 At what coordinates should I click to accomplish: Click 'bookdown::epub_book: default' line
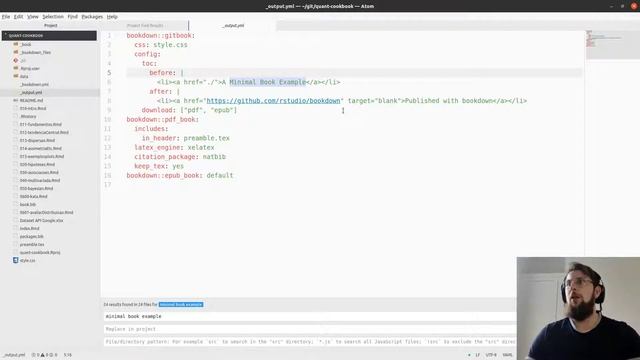coord(180,176)
